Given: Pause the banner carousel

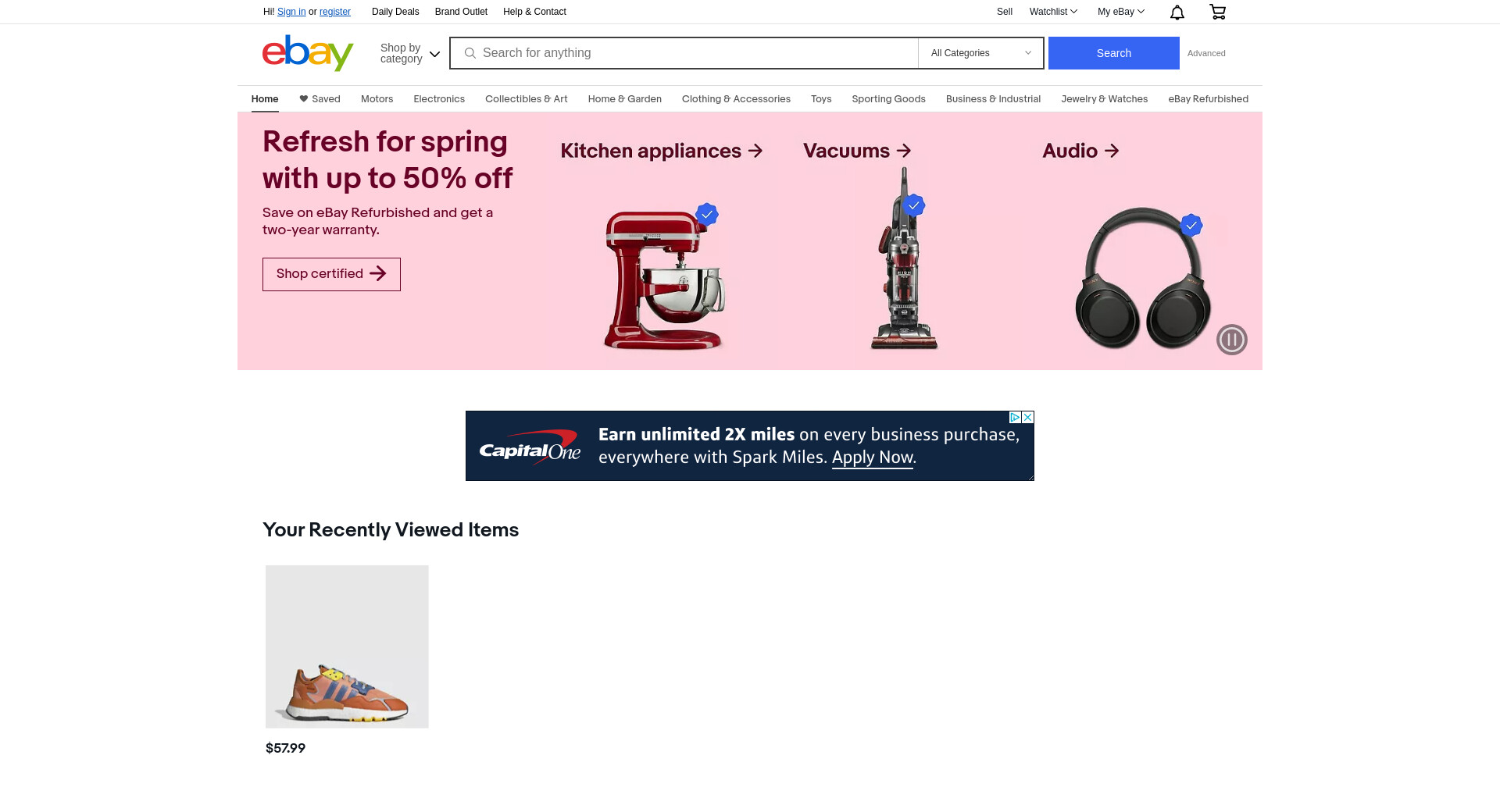Looking at the screenshot, I should point(1232,340).
